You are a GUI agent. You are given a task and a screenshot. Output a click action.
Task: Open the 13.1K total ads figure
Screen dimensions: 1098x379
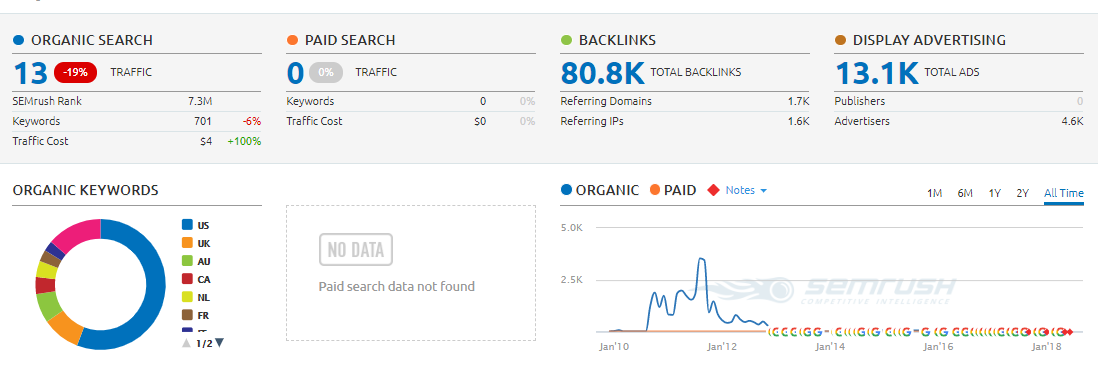pos(877,72)
